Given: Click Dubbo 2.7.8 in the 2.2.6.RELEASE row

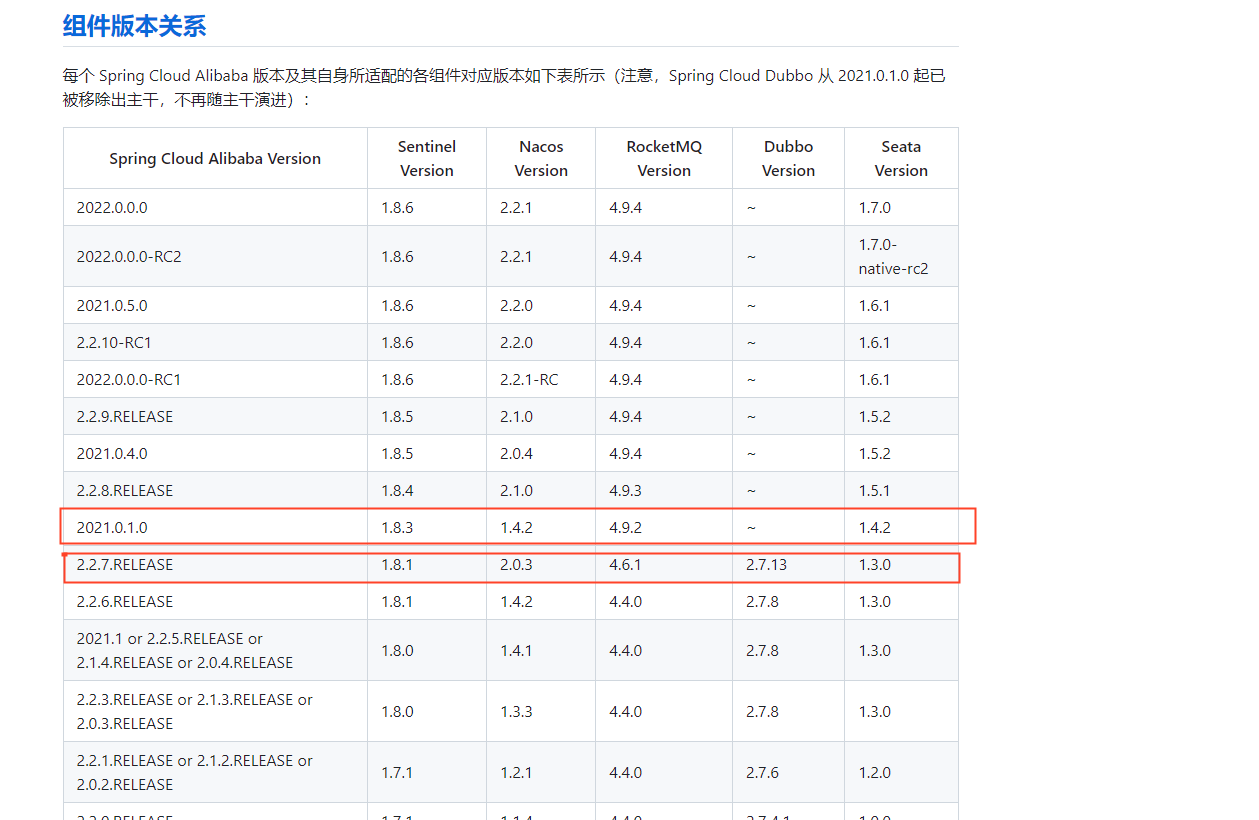Looking at the screenshot, I should pyautogui.click(x=762, y=601).
